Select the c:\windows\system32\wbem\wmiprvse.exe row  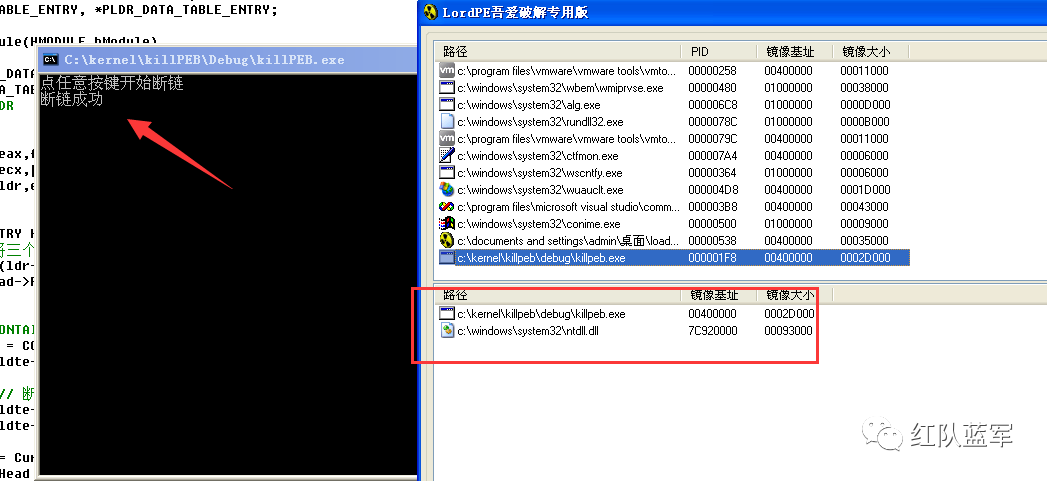click(674, 88)
